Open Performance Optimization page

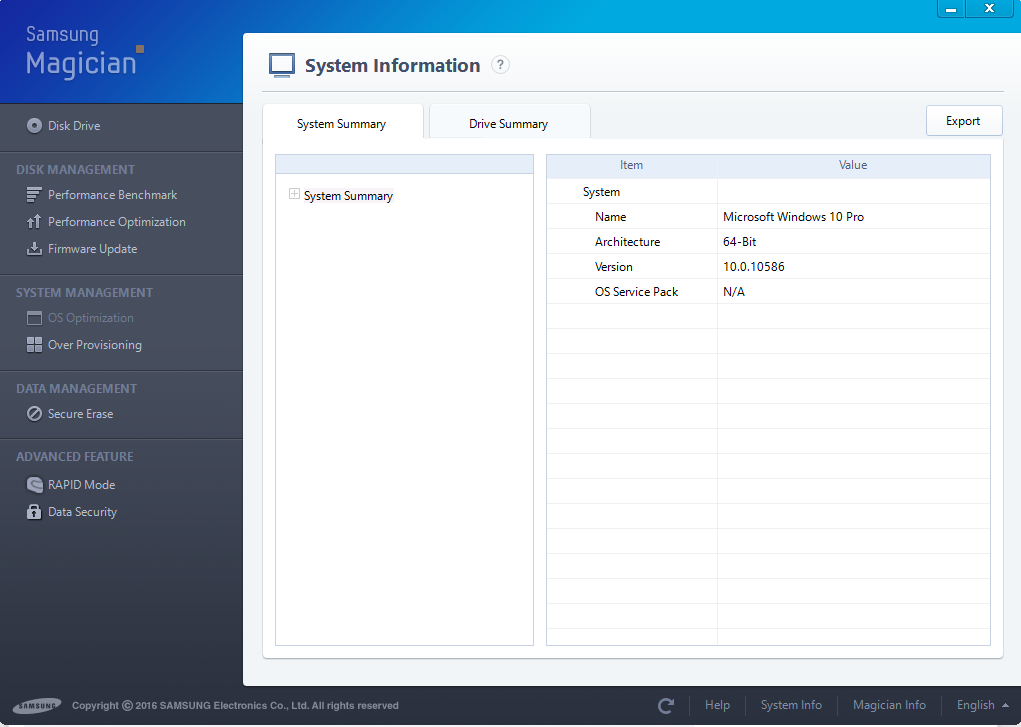[x=117, y=222]
